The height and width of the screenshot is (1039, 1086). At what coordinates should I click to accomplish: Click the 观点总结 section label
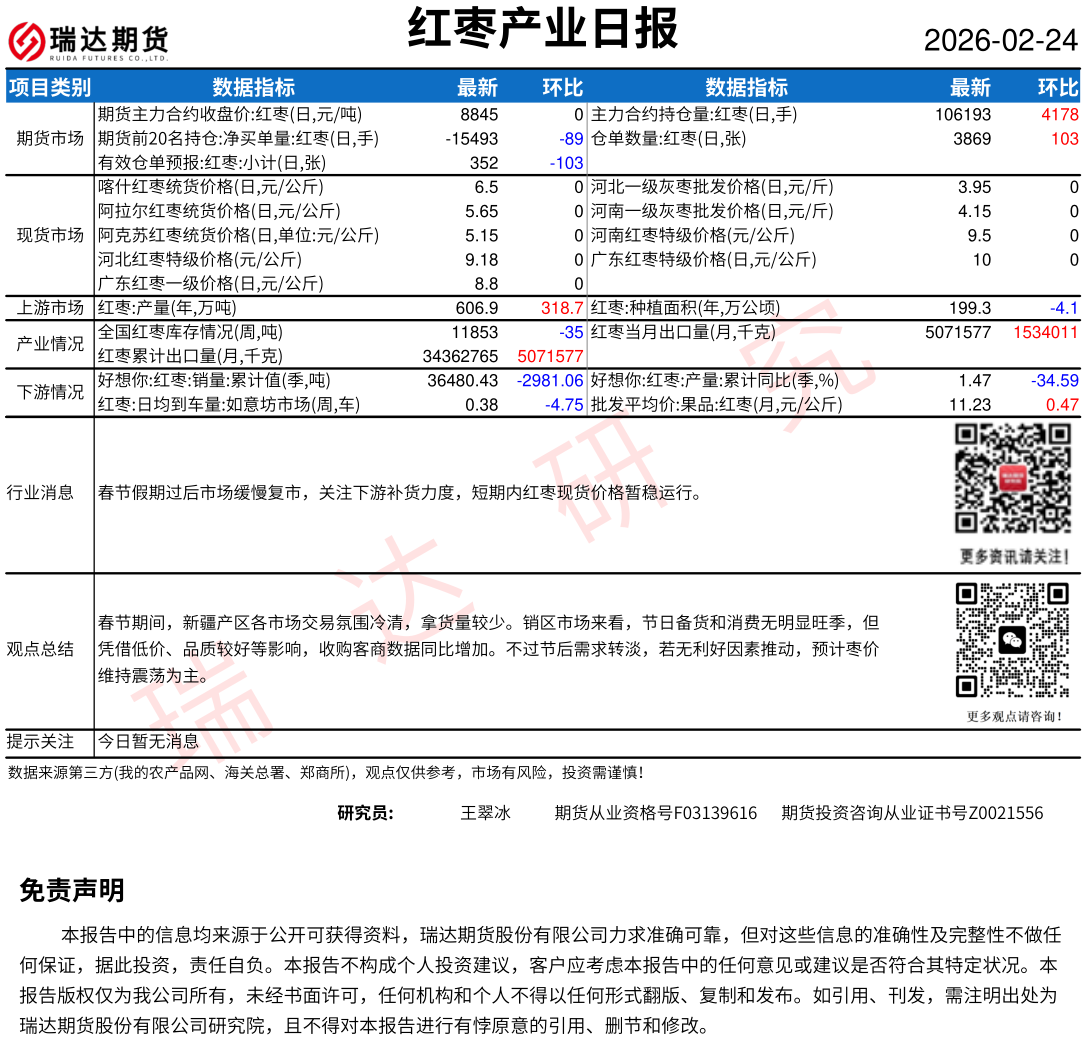tap(40, 649)
